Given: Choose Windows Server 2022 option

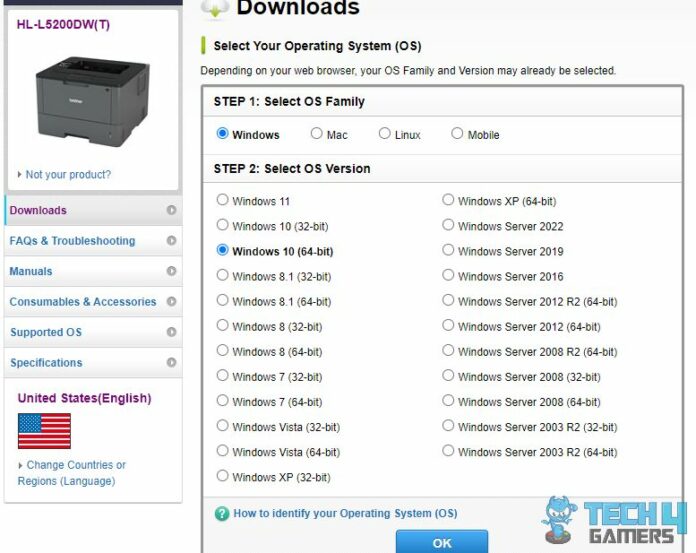Looking at the screenshot, I should [448, 225].
